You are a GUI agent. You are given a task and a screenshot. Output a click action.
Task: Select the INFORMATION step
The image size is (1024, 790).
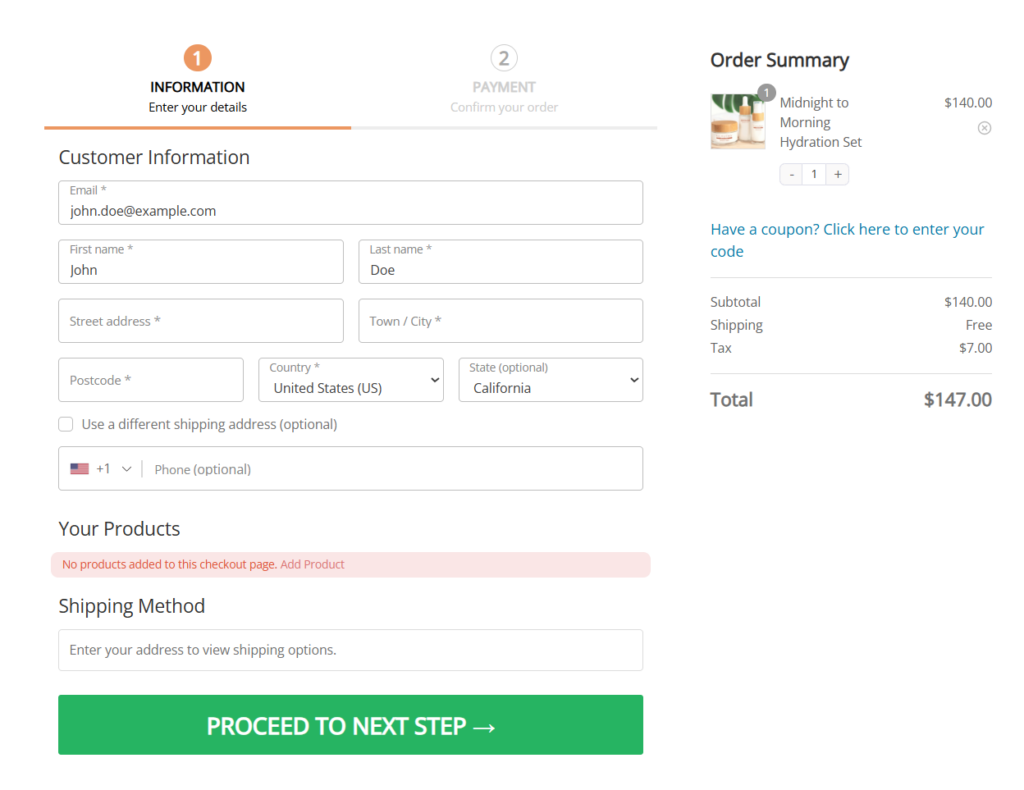point(197,87)
